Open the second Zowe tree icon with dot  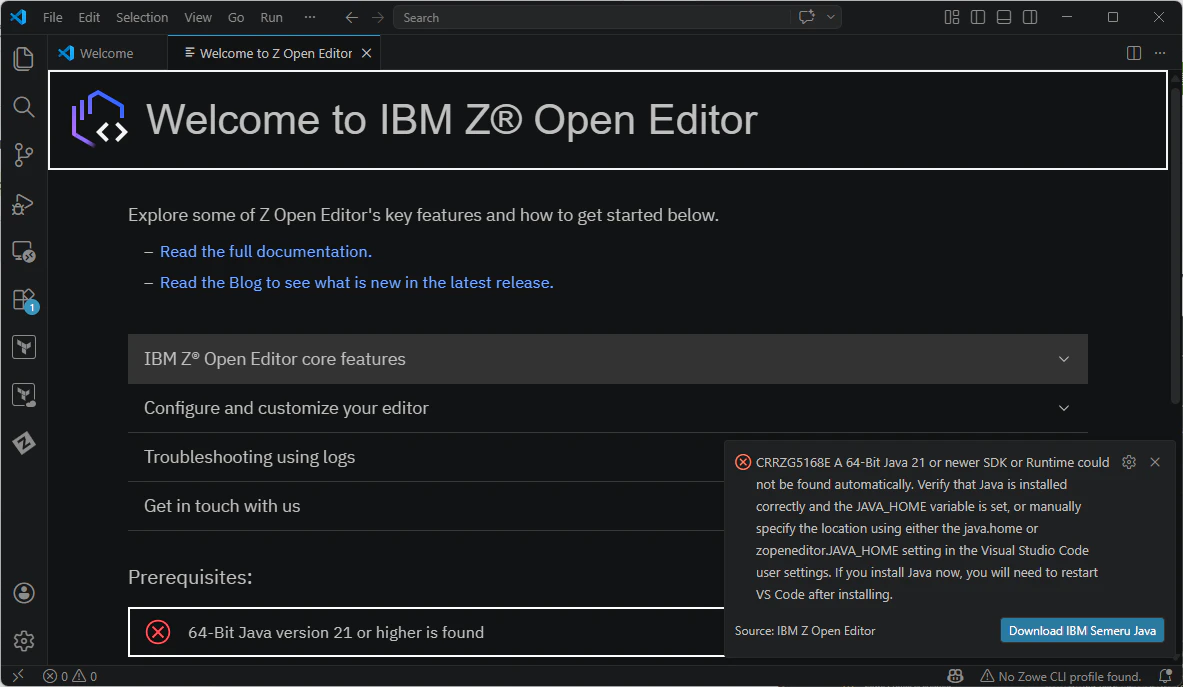point(23,395)
